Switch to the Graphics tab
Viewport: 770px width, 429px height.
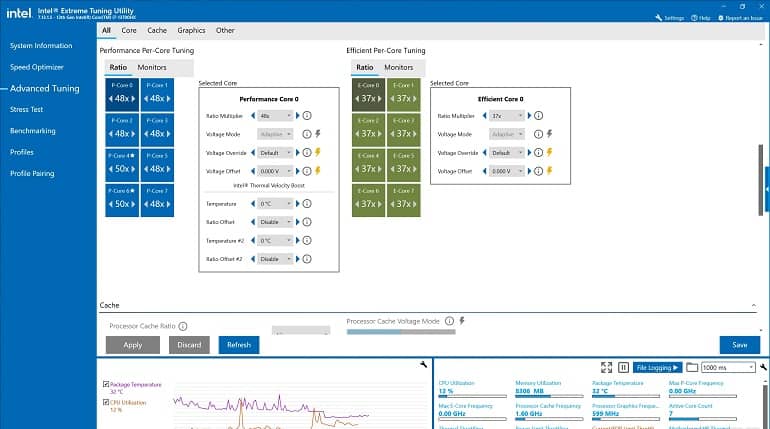192,30
